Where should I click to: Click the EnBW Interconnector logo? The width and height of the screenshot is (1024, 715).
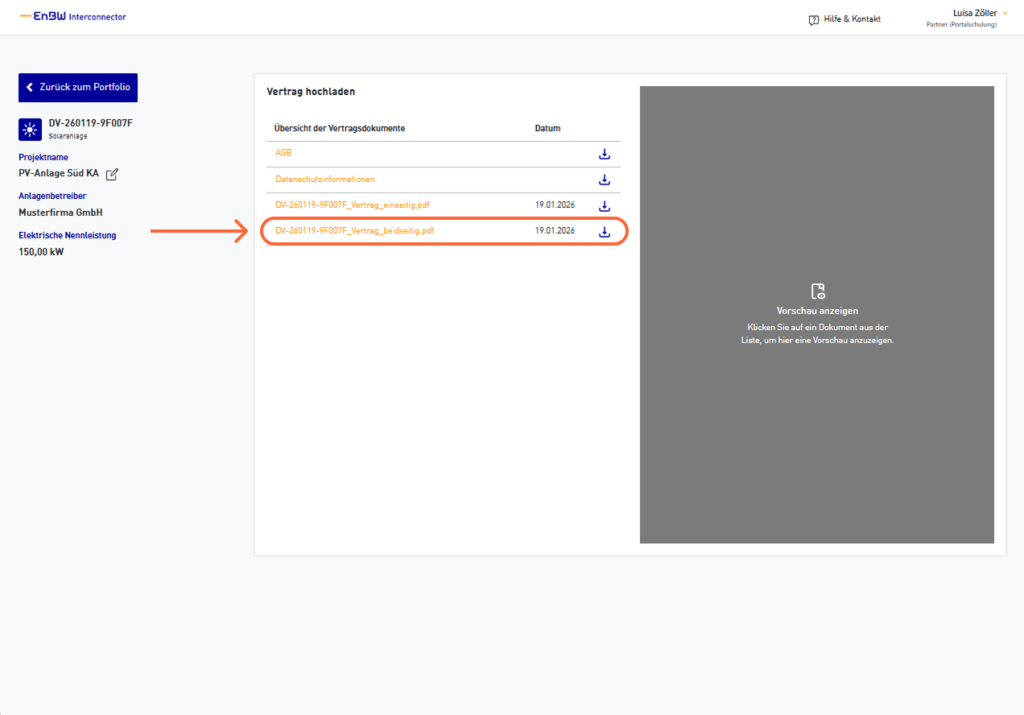point(73,17)
